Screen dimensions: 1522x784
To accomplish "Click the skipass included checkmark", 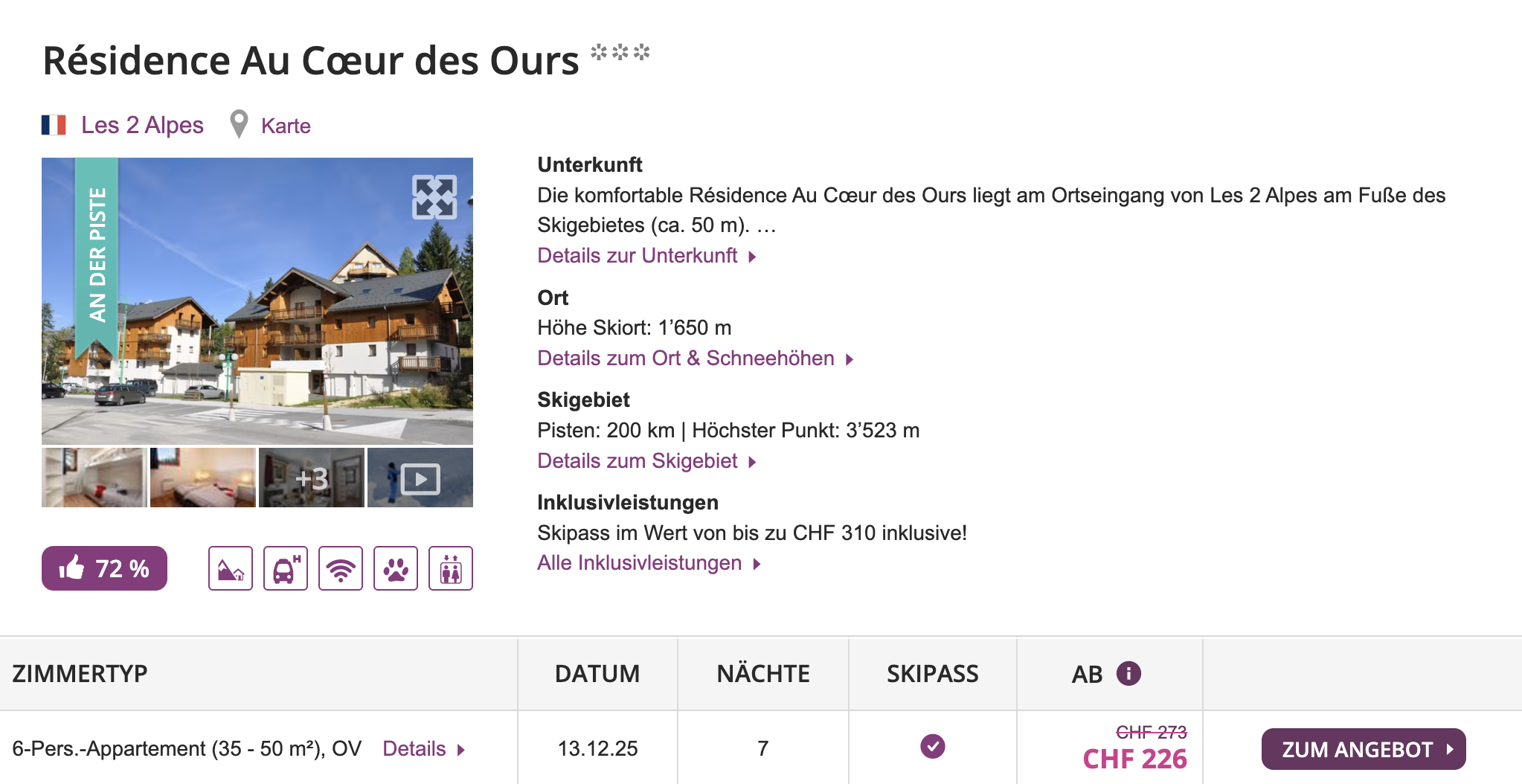I will click(932, 746).
